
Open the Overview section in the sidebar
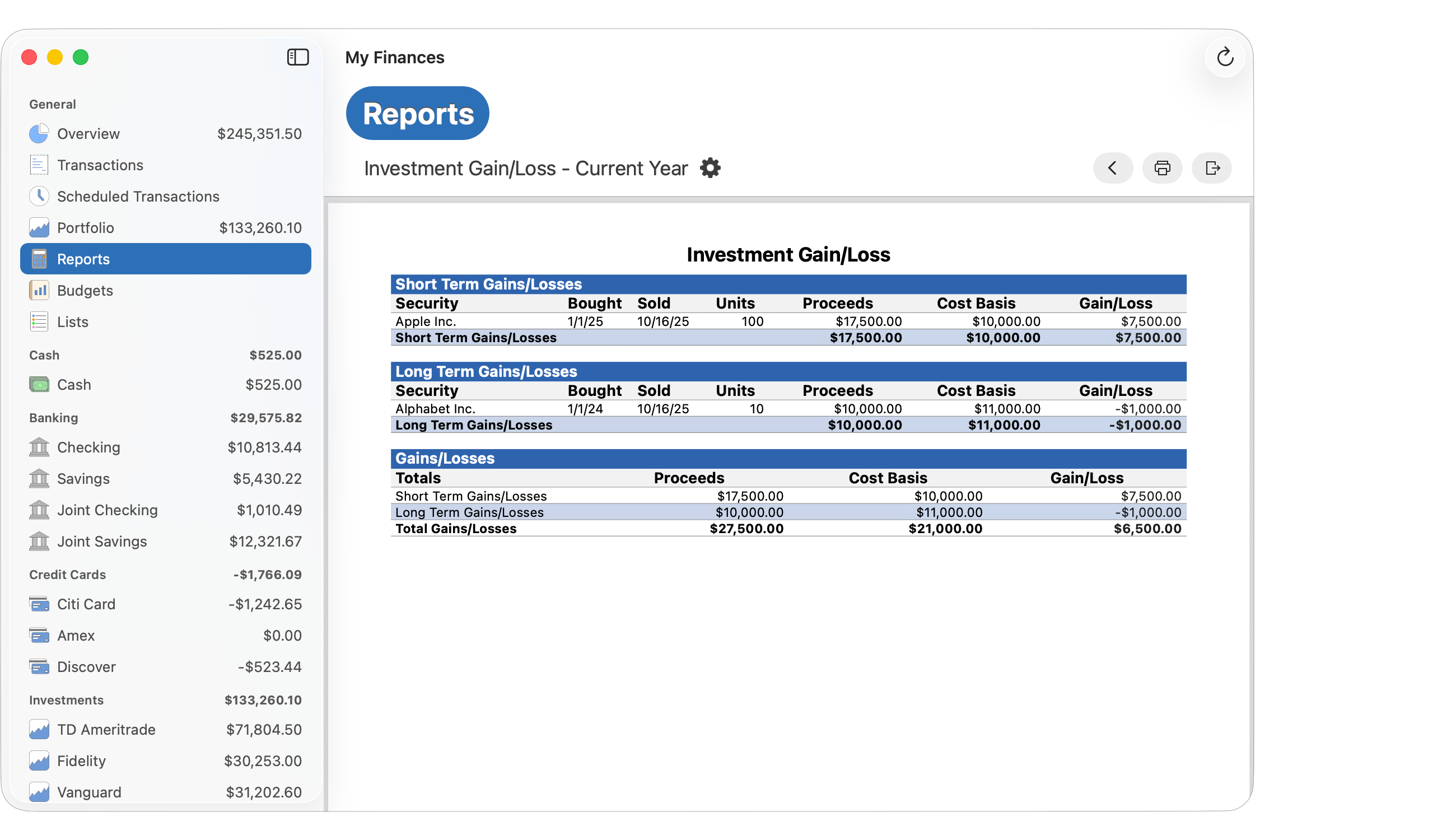tap(89, 133)
